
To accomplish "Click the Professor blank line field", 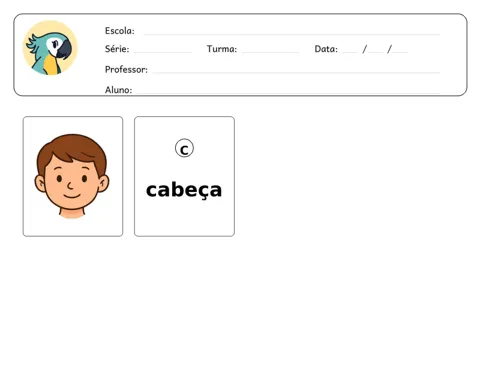I will pyautogui.click(x=296, y=72).
